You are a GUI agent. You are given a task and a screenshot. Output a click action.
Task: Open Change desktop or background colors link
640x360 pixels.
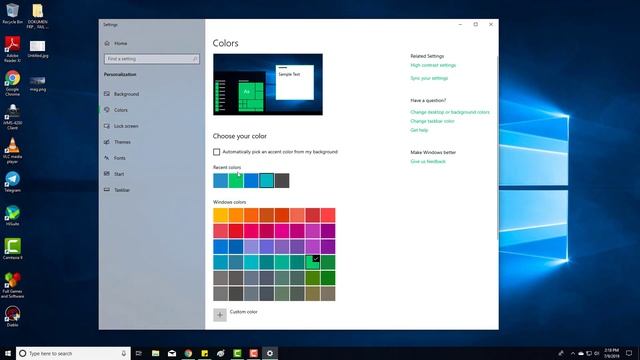450,112
